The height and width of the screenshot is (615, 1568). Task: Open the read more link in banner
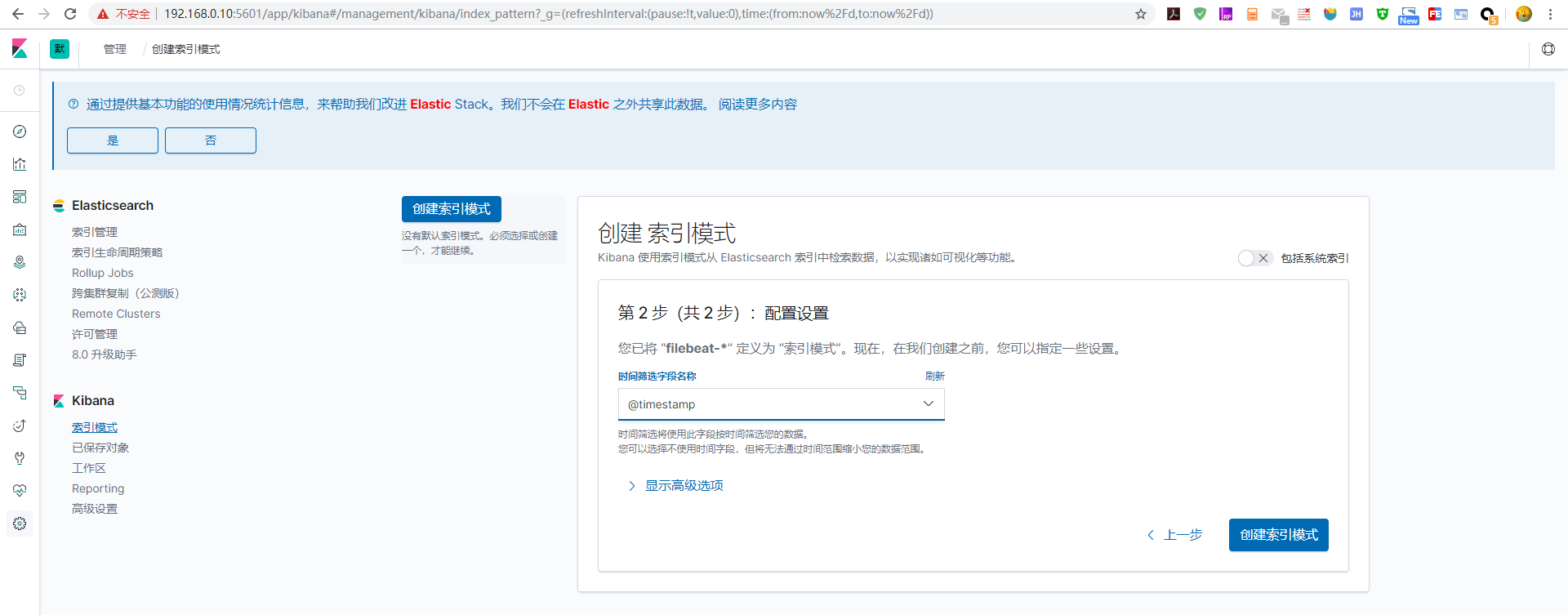pyautogui.click(x=758, y=105)
